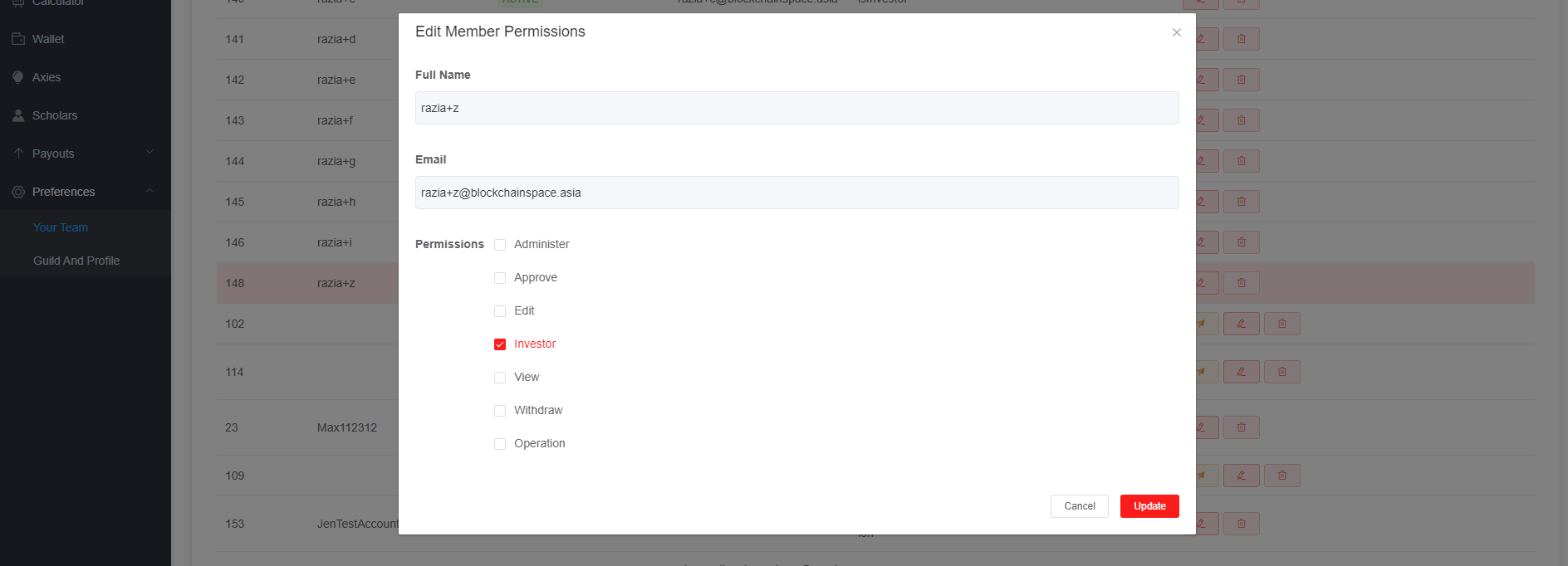This screenshot has height=566, width=1568.
Task: Delete row 141 with trash icon
Action: (x=1242, y=39)
